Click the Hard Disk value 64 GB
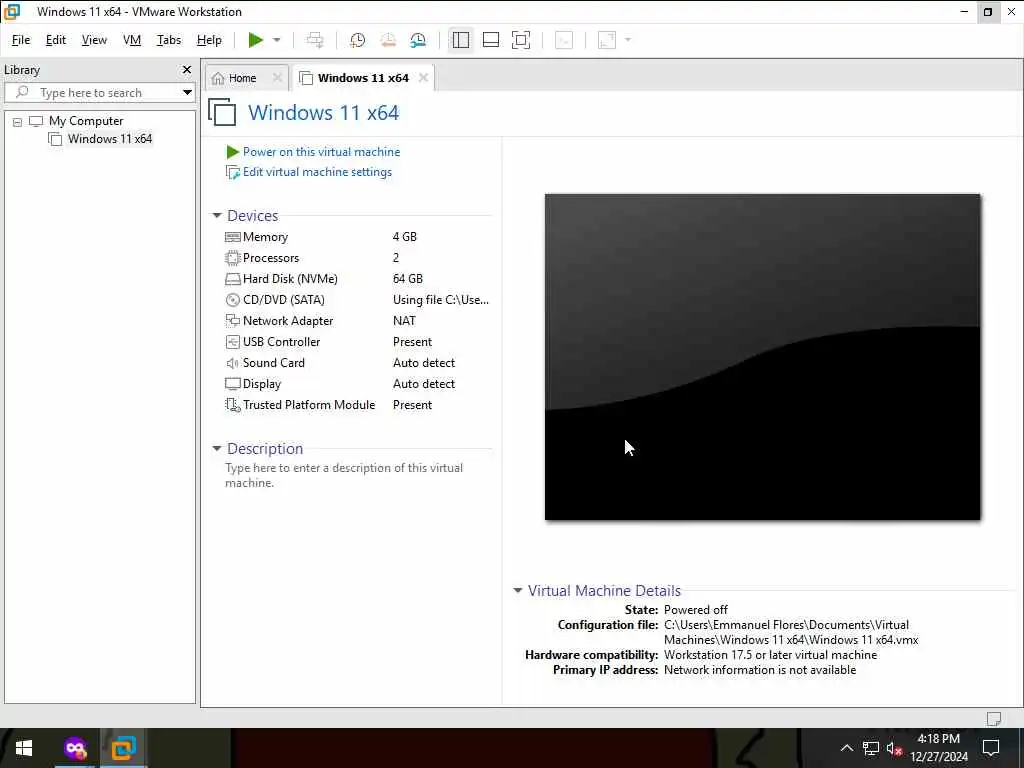 (x=408, y=279)
